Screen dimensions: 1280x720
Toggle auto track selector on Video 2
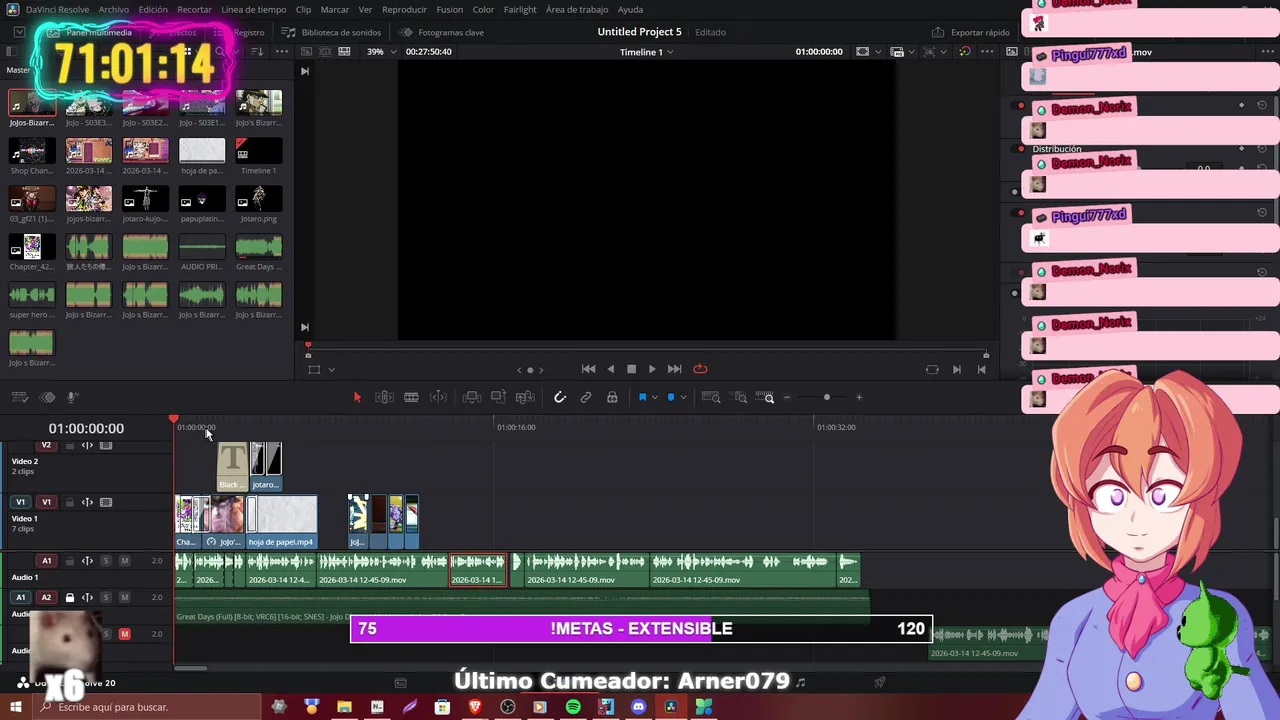[x=87, y=445]
